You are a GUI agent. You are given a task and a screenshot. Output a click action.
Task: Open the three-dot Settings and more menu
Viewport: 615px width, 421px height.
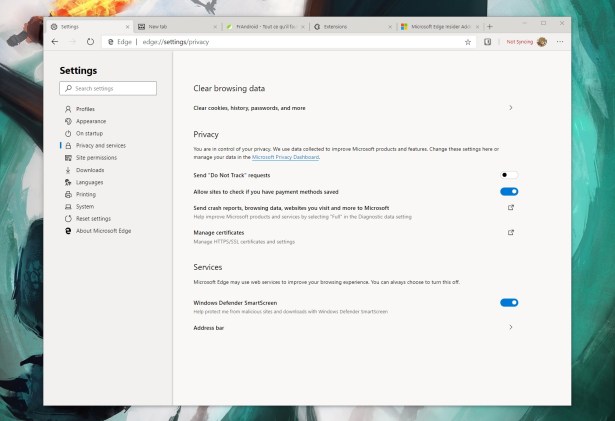point(560,42)
